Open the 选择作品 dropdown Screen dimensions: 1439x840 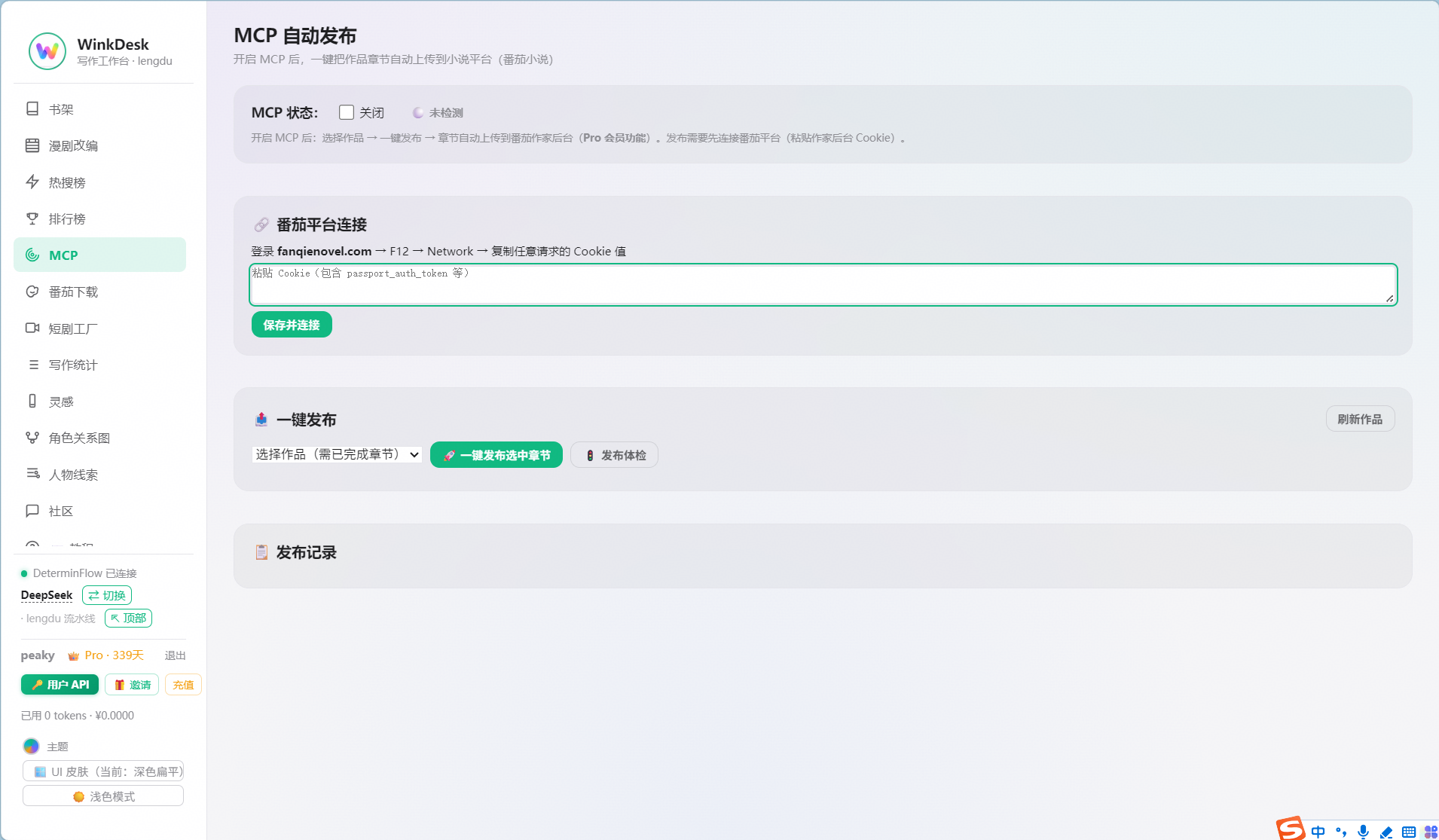tap(337, 454)
